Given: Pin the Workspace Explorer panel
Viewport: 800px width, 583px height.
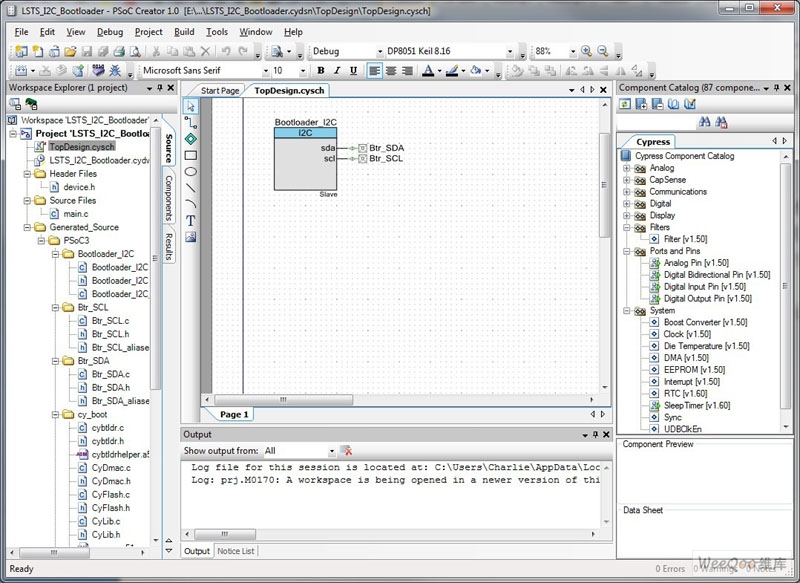Looking at the screenshot, I should 160,88.
